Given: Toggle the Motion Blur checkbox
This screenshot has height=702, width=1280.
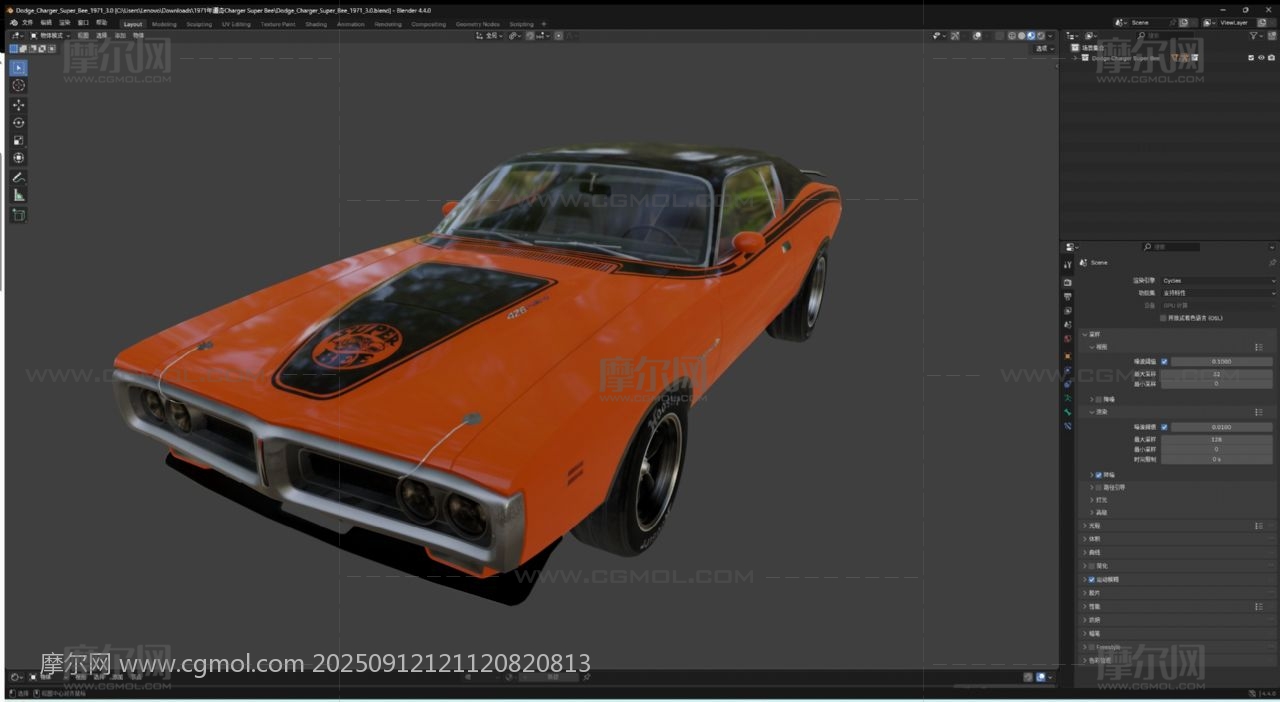Looking at the screenshot, I should pyautogui.click(x=1091, y=579).
